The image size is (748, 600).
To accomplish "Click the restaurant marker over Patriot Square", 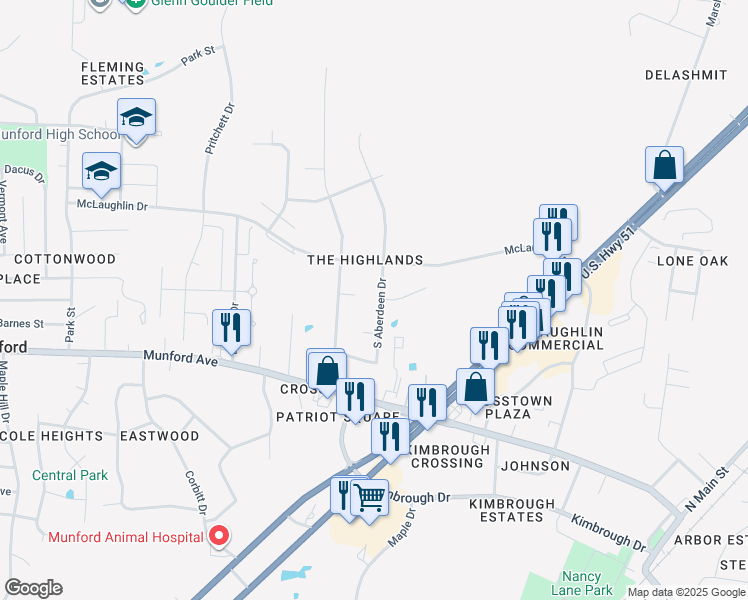I will click(x=355, y=401).
